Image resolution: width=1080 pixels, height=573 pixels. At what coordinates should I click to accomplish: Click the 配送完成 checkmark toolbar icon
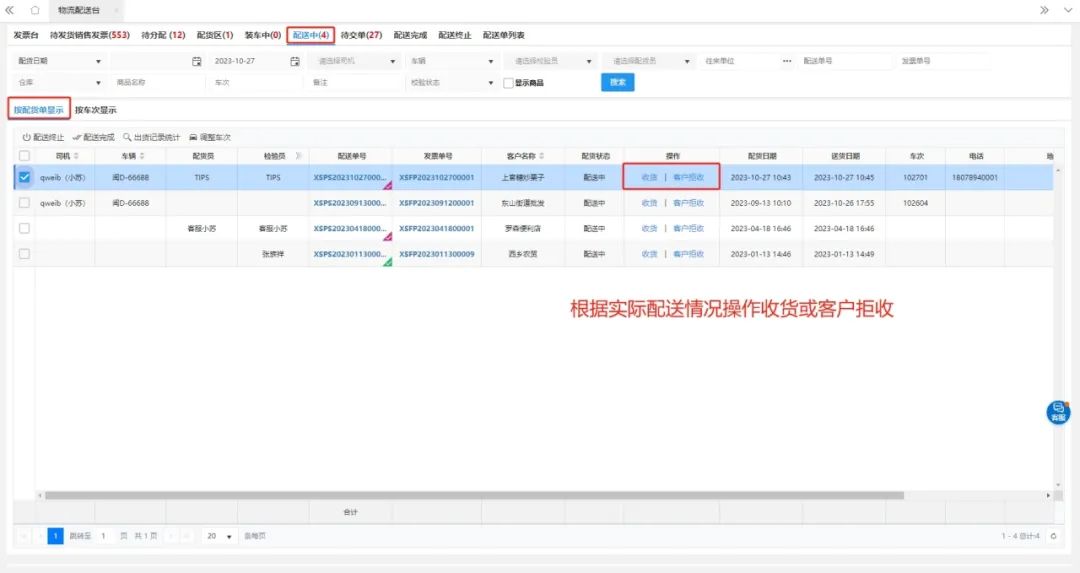[77, 137]
